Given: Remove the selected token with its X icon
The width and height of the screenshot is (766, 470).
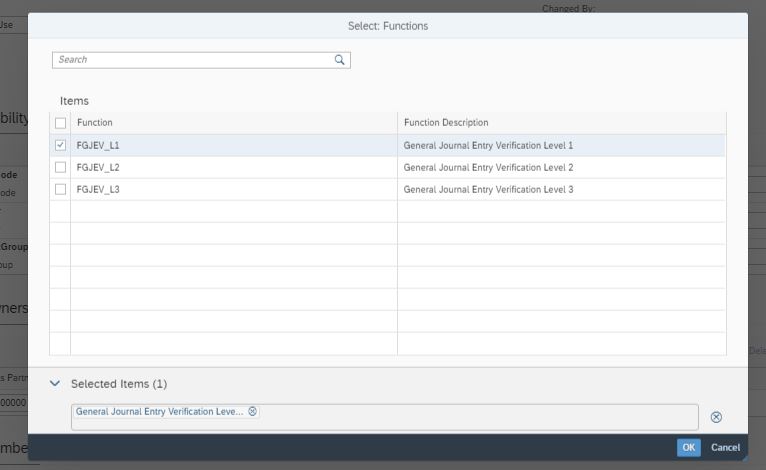Looking at the screenshot, I should point(253,411).
